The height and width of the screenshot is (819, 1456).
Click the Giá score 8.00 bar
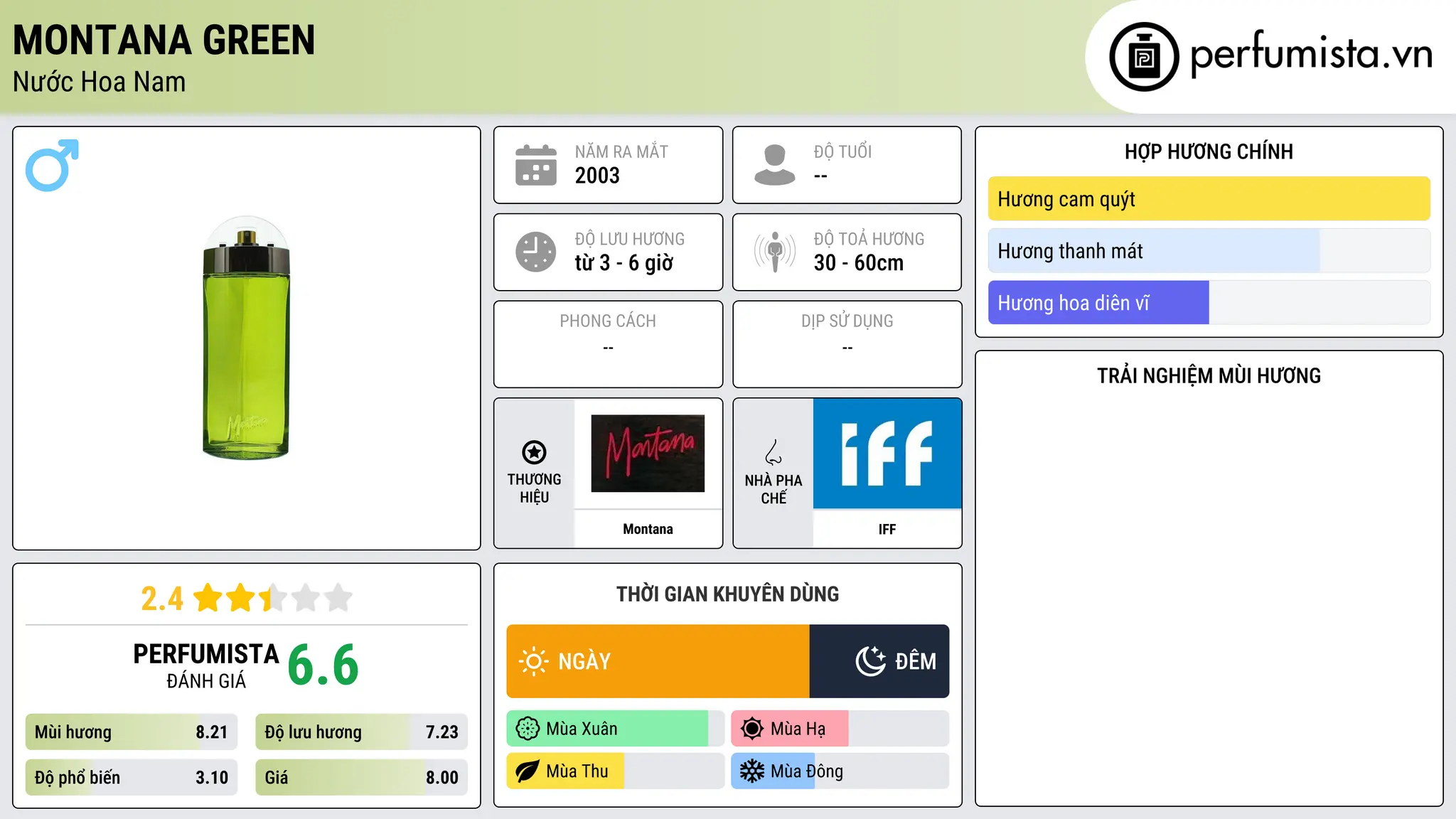[361, 778]
